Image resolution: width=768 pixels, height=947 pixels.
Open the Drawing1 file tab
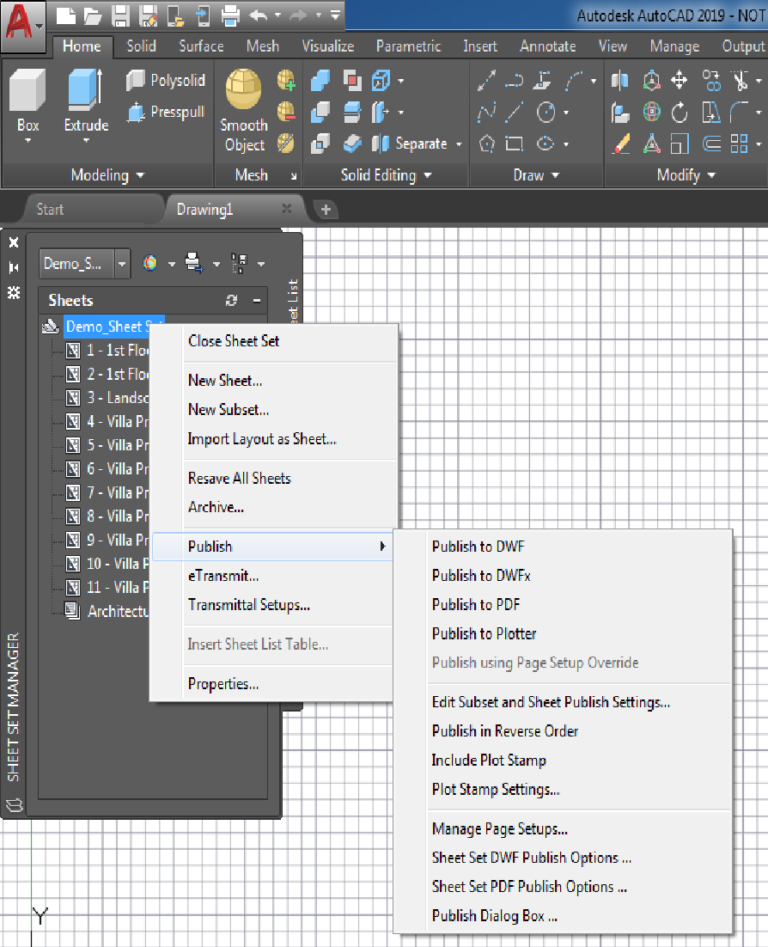(x=205, y=210)
